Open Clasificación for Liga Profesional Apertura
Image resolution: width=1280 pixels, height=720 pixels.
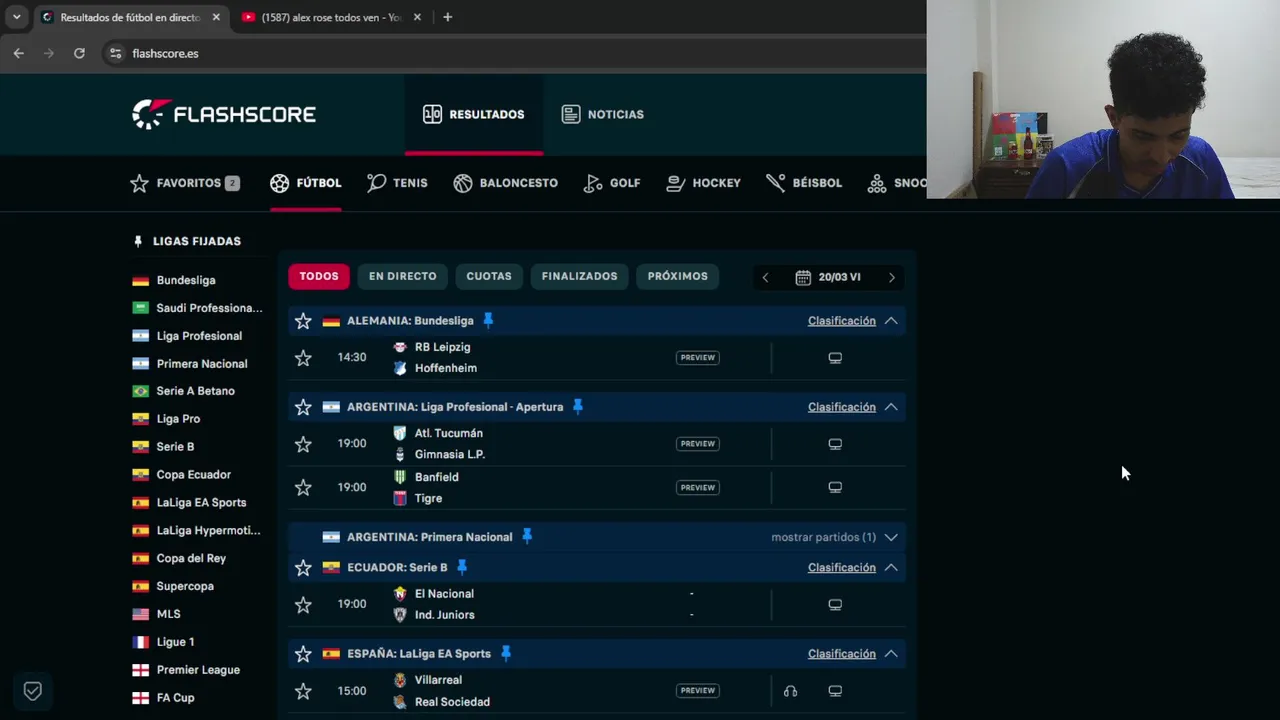point(841,407)
